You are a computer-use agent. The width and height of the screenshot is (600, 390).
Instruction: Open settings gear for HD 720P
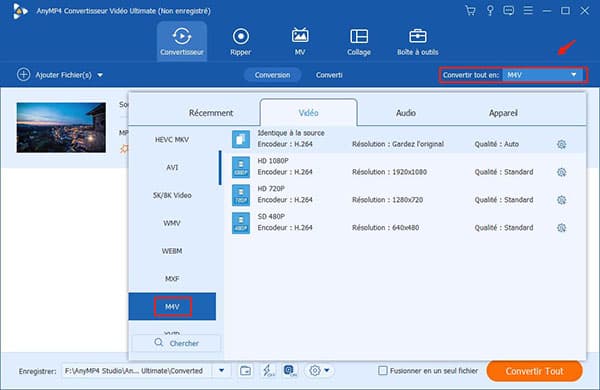(x=561, y=200)
